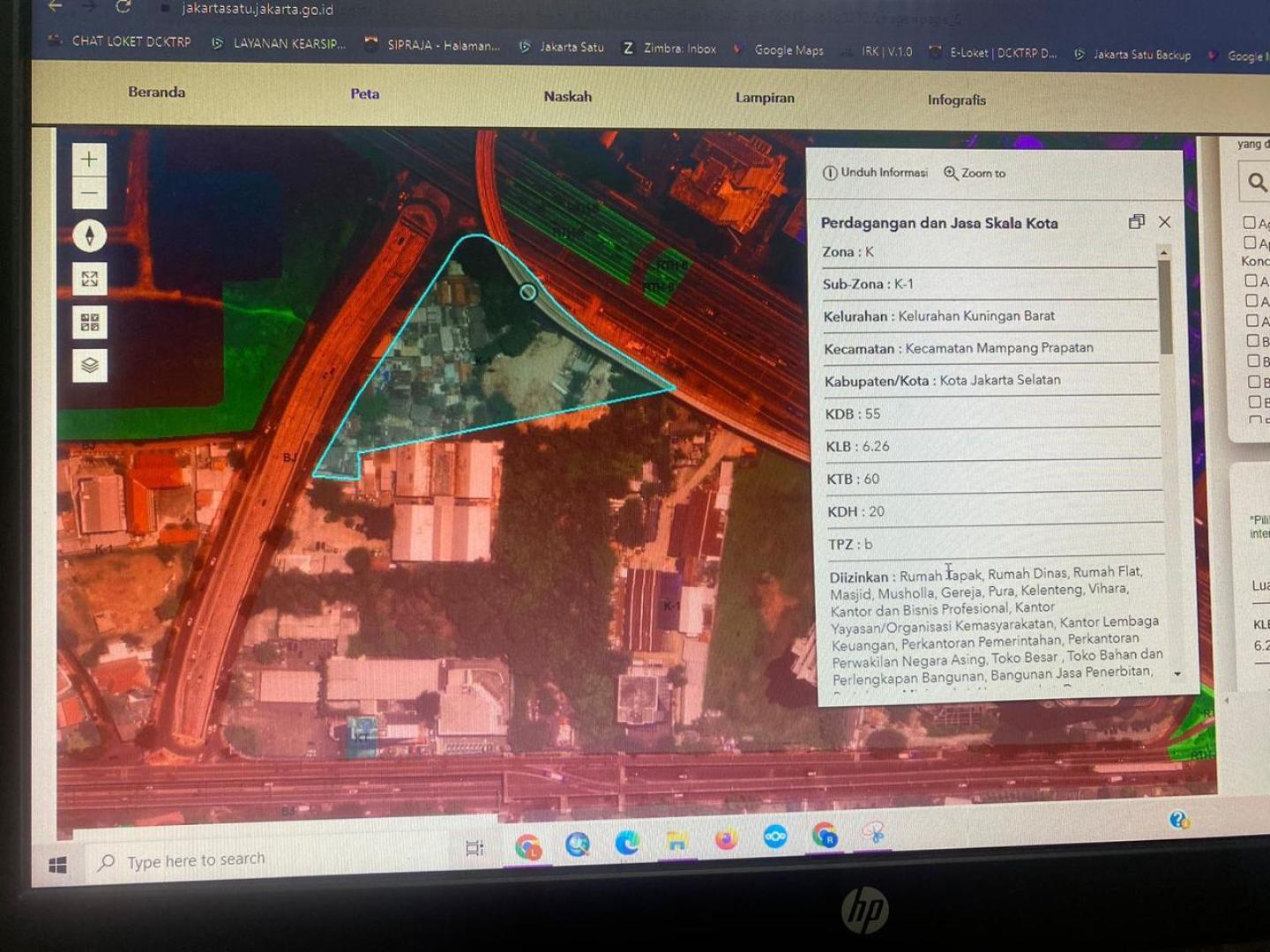Viewport: 1270px width, 952px height.
Task: Go to the Lampiran tab
Action: point(765,98)
